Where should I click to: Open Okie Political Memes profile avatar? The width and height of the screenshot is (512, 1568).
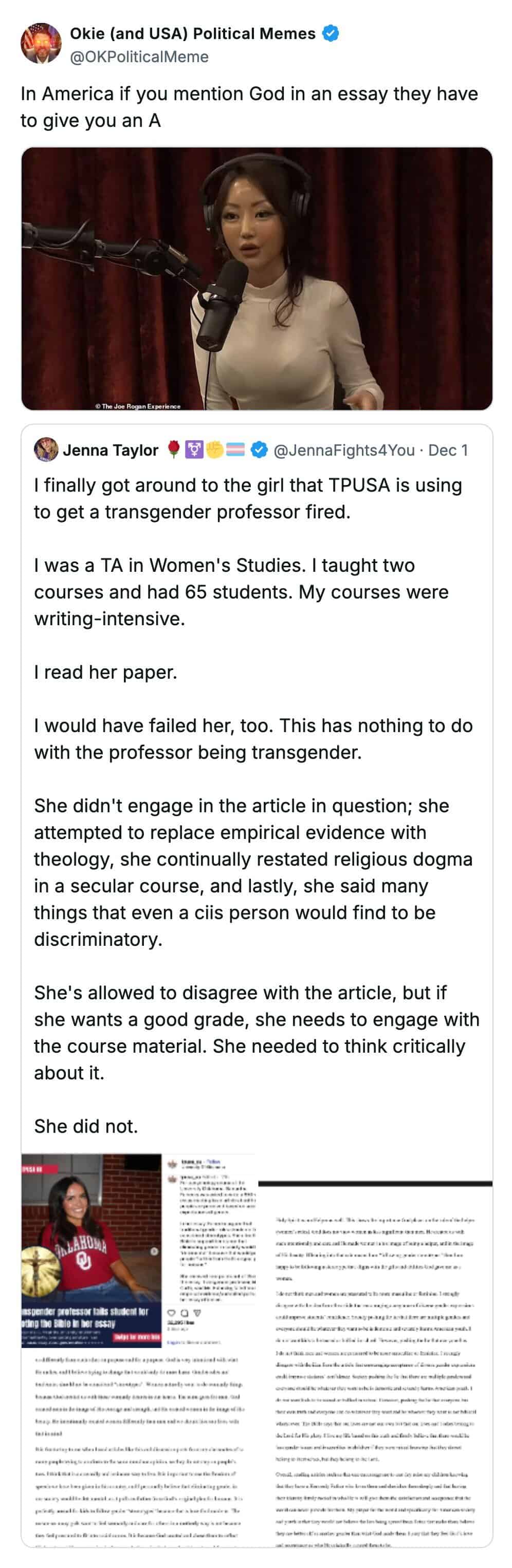pyautogui.click(x=41, y=43)
